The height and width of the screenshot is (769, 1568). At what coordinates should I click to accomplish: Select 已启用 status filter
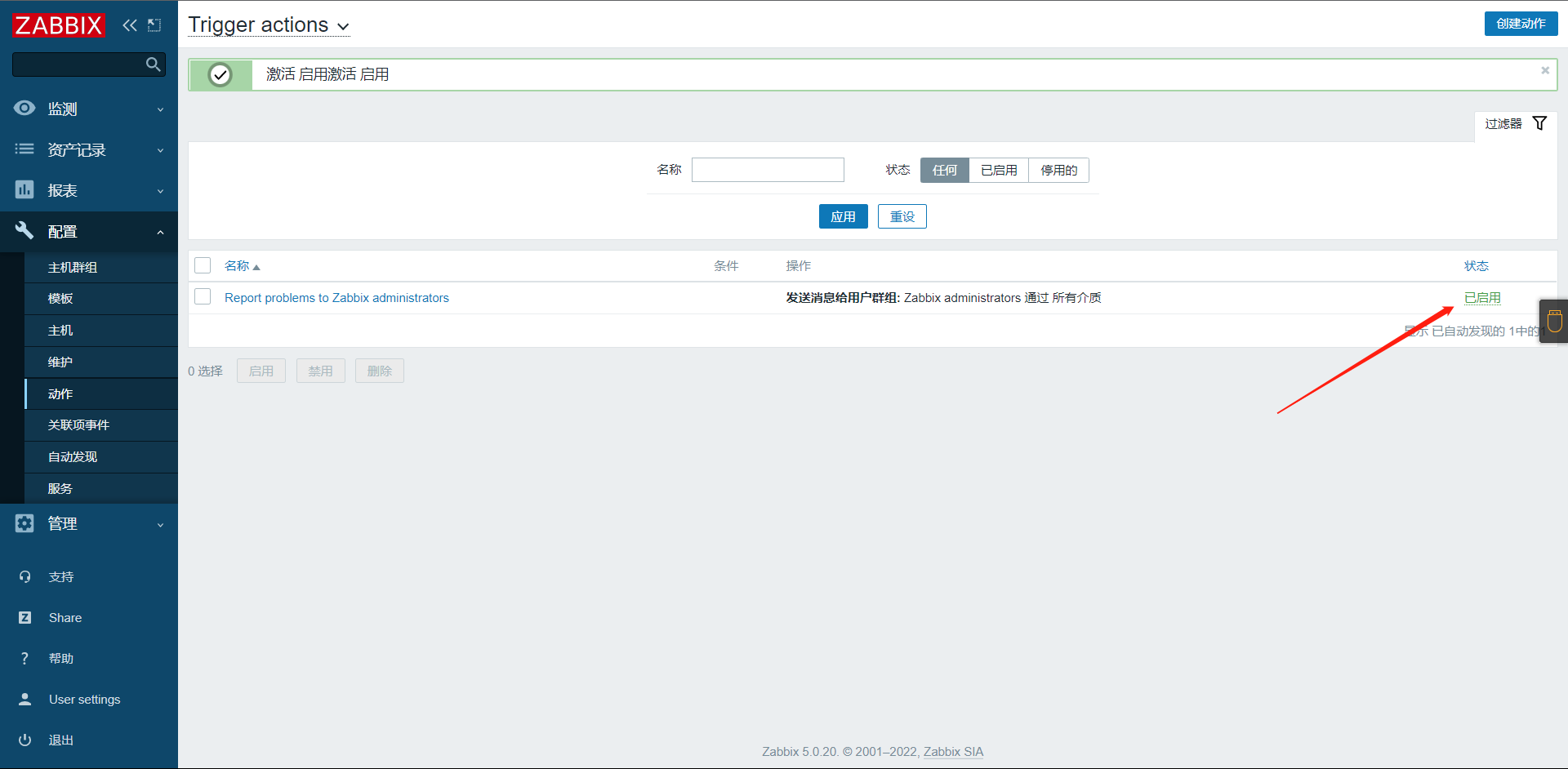click(999, 170)
